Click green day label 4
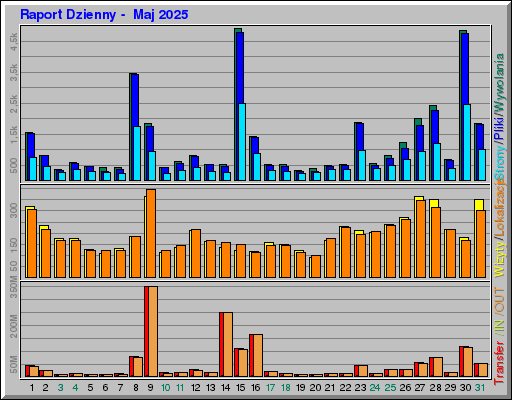Screen dimensions: 512x400 tap(75, 388)
